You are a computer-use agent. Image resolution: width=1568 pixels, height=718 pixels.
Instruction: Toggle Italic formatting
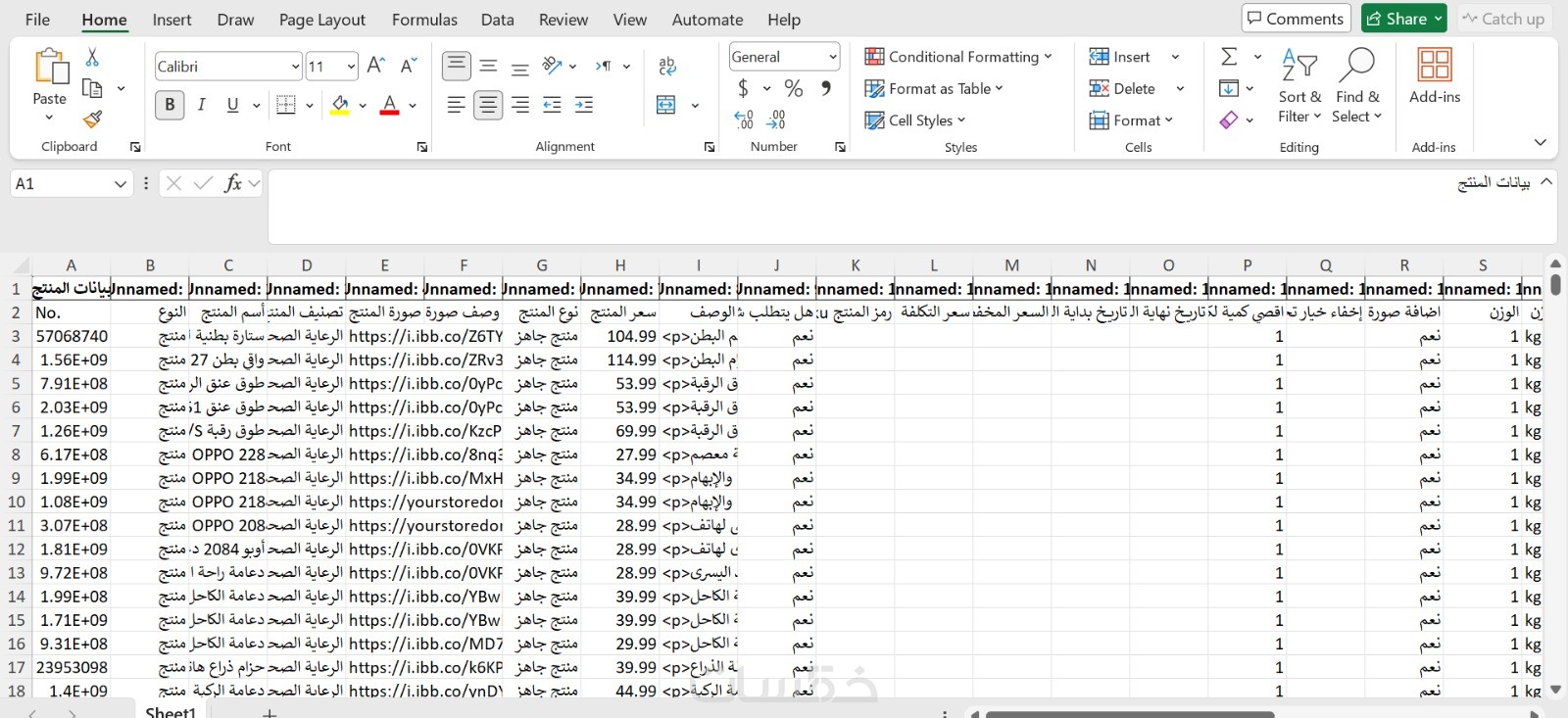pos(201,105)
